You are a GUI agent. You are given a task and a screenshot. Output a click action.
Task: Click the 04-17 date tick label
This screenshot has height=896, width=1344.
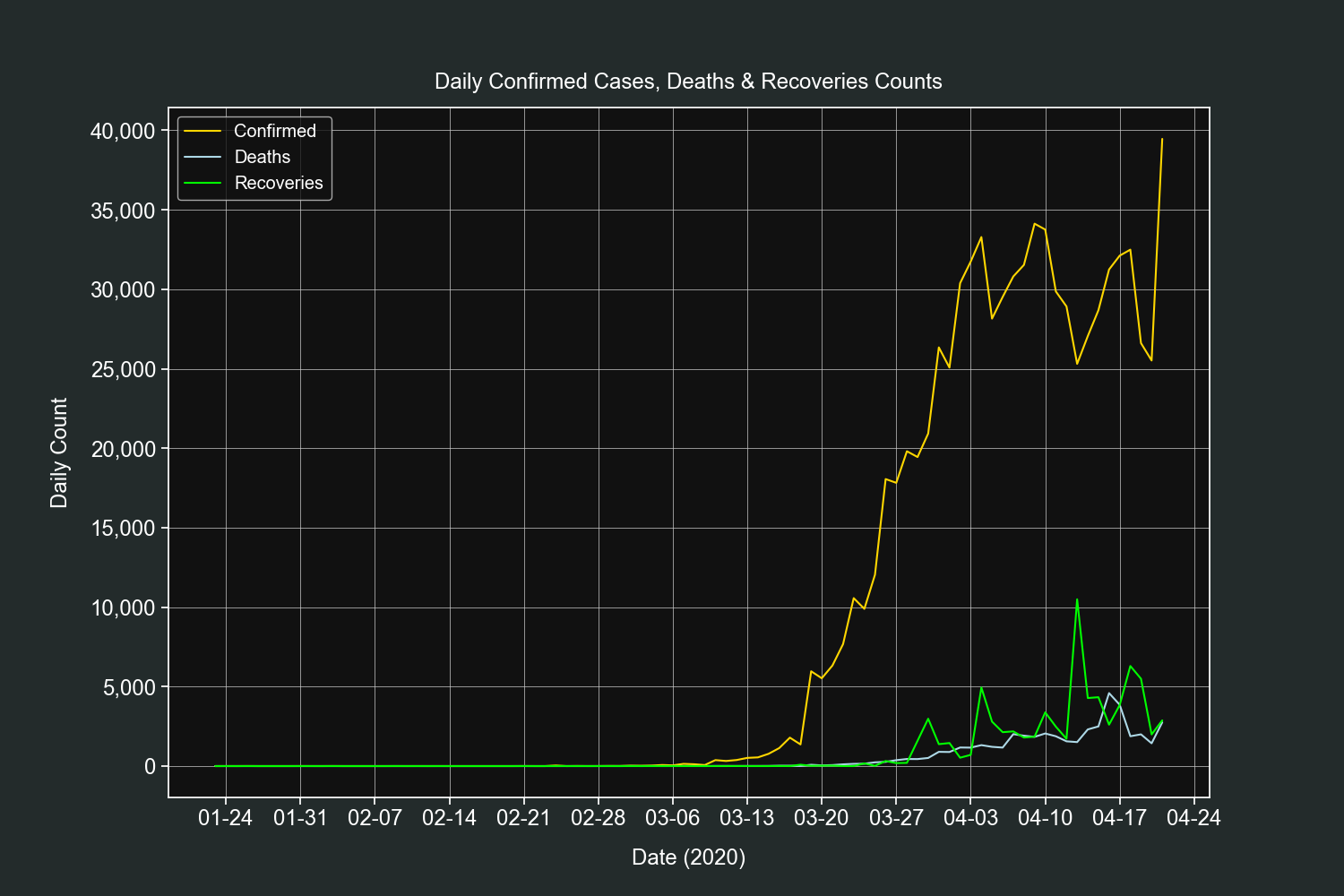(1120, 818)
